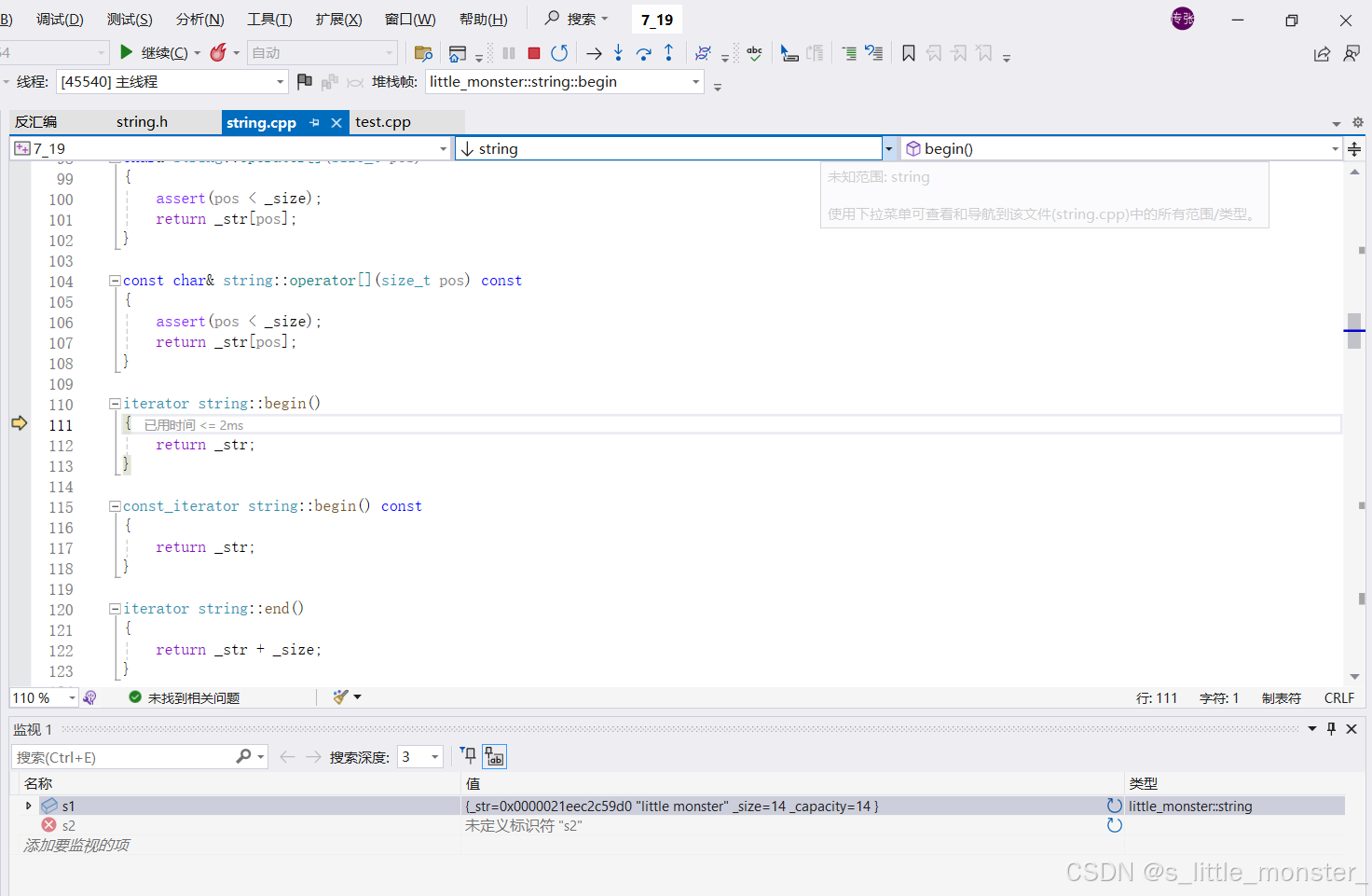
Task: Click the spell check abc icon
Action: tap(755, 53)
